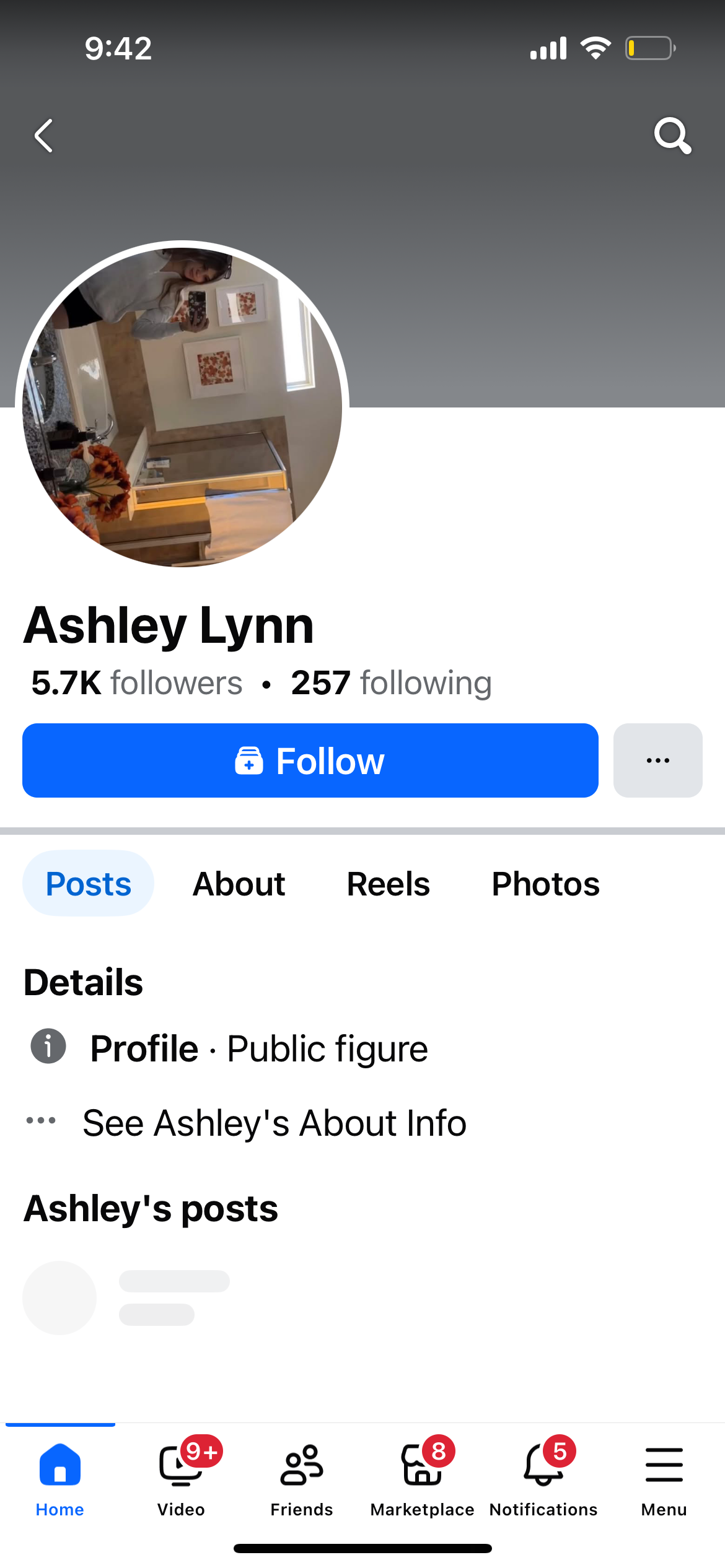Open the Menu hamburger icon

coord(664,1465)
